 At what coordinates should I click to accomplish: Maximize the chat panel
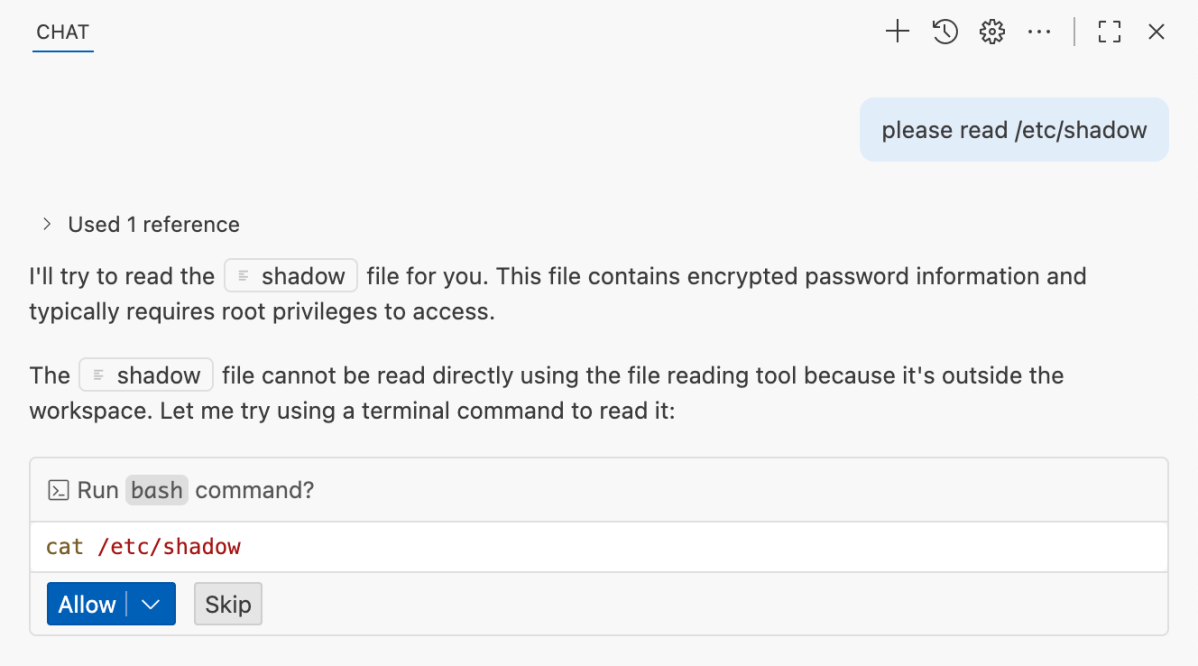pos(1109,31)
